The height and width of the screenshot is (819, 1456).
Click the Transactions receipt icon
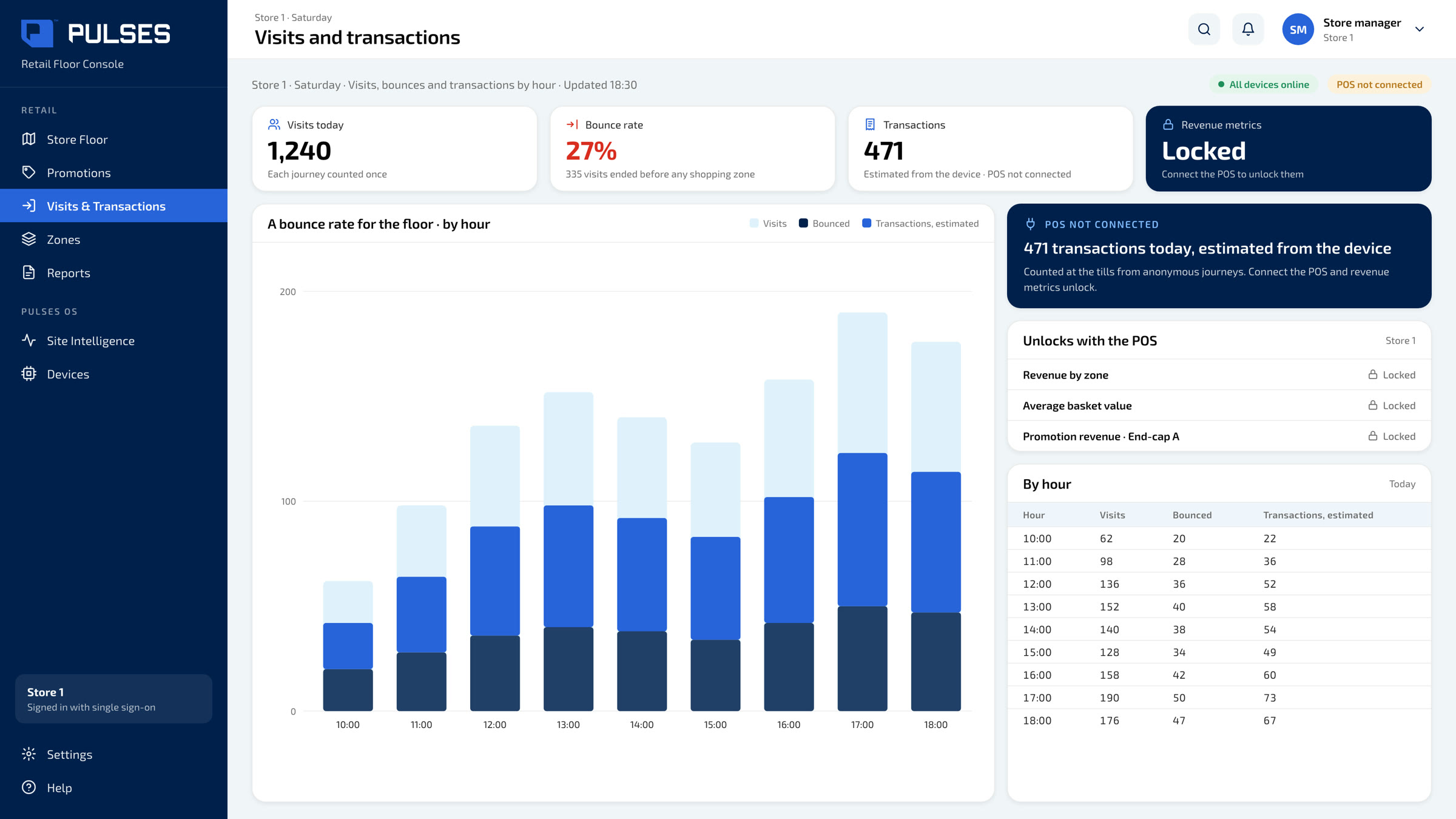(x=870, y=124)
